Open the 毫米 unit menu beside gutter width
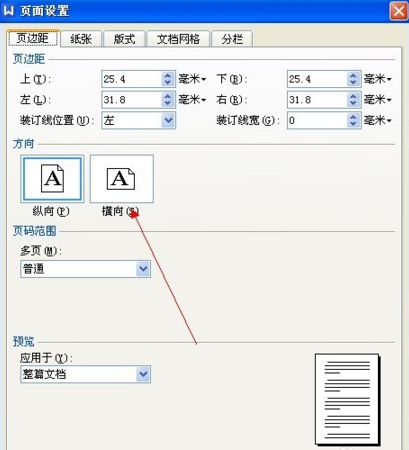 [x=378, y=120]
